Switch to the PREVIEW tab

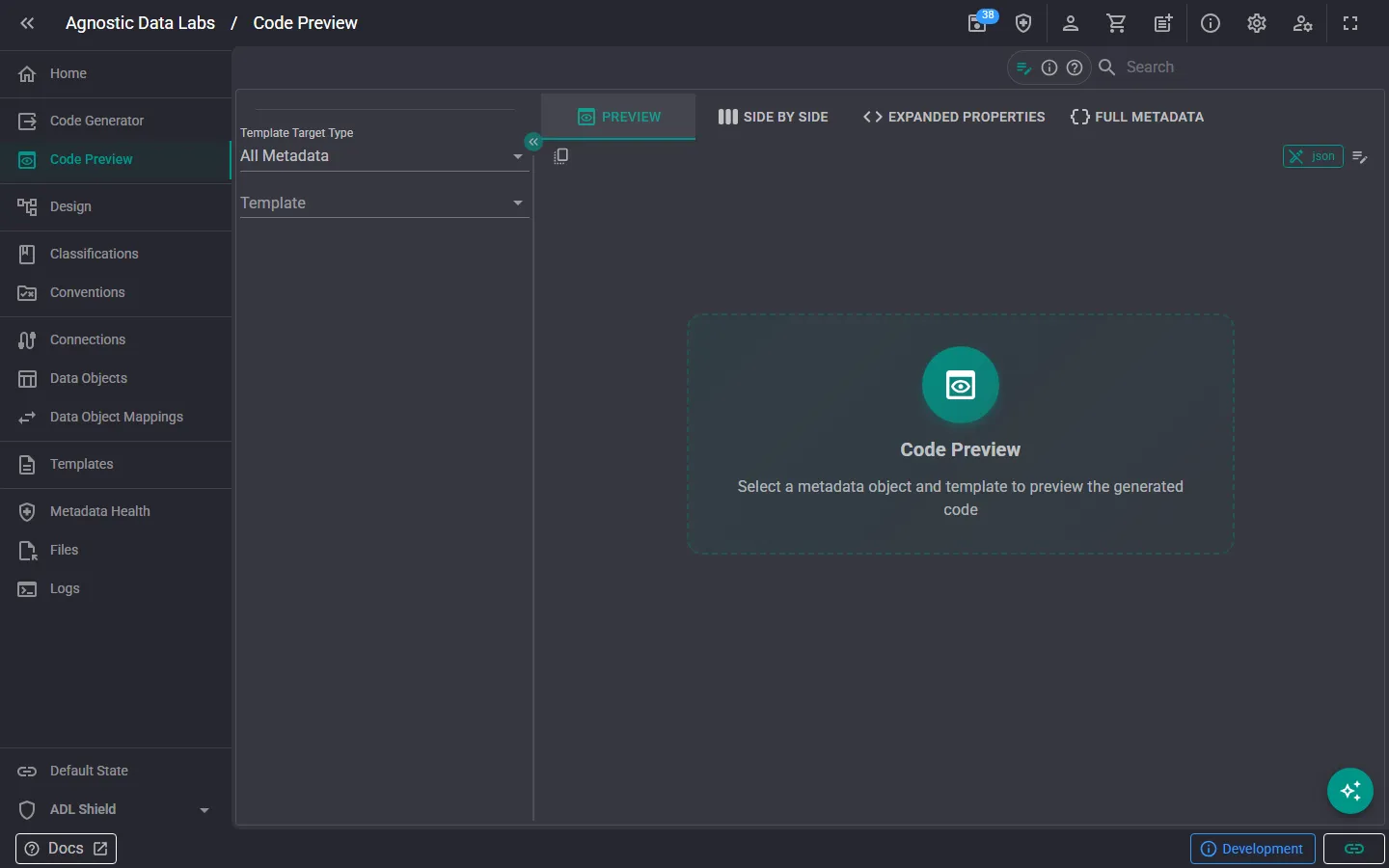coord(618,117)
